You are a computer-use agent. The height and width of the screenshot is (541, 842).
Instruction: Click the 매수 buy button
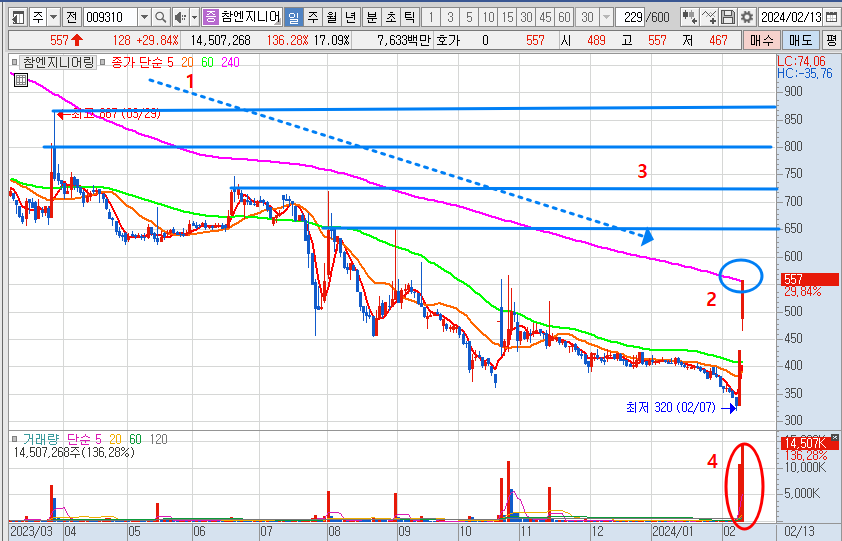pyautogui.click(x=761, y=40)
